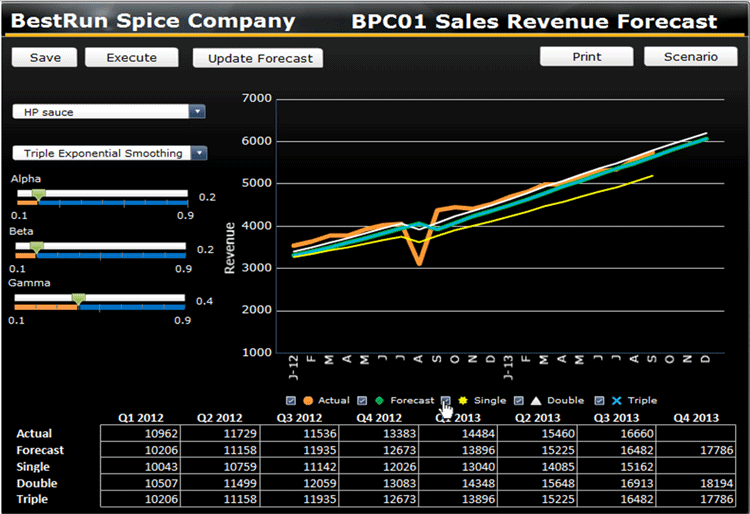The image size is (750, 514).
Task: Click the BestRun Spice Company title
Action: click(x=153, y=21)
